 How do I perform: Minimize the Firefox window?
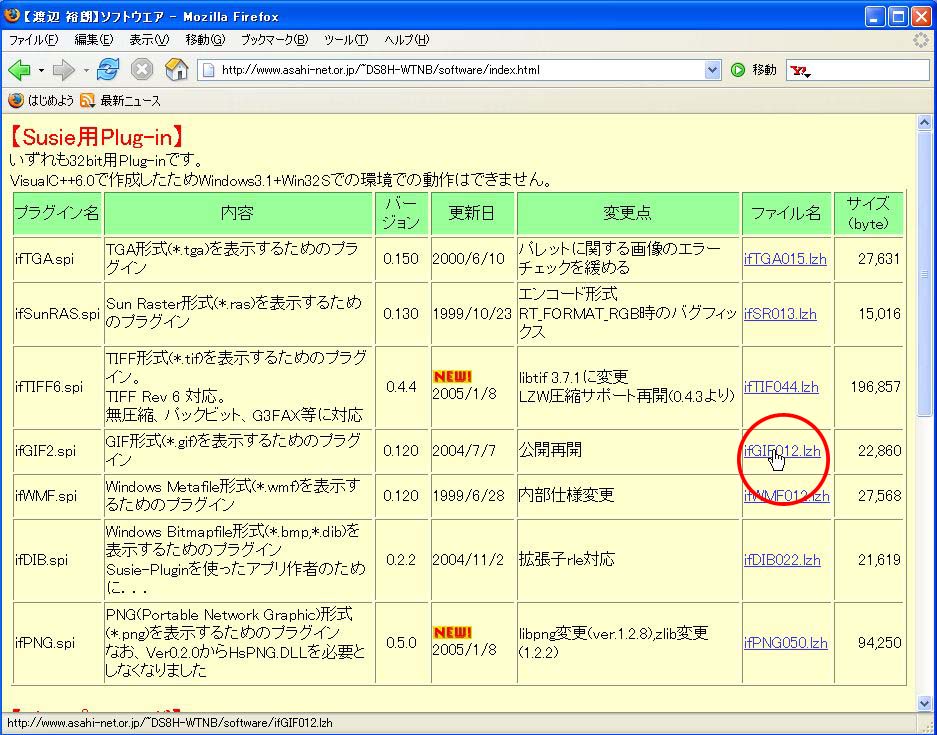pos(875,16)
